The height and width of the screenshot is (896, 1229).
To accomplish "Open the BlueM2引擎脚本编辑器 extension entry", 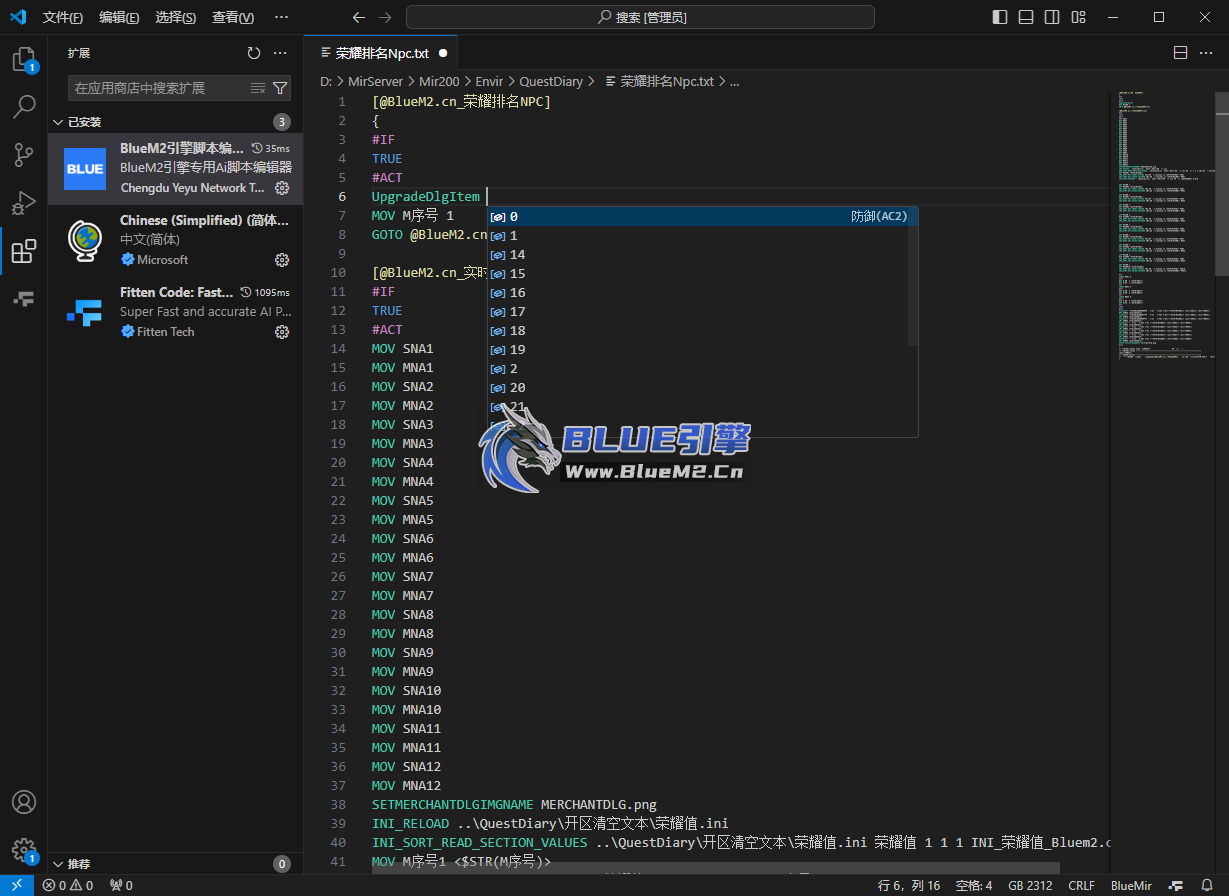I will tap(175, 169).
